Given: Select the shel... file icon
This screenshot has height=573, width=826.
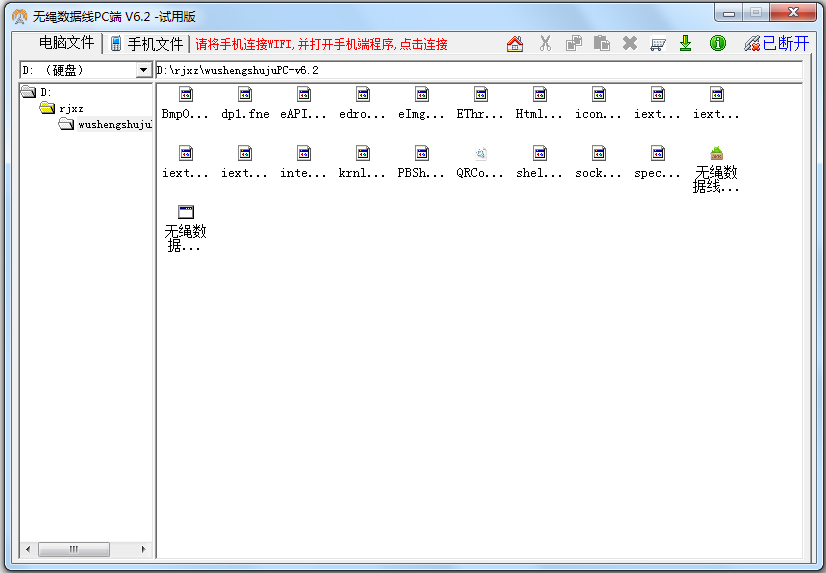Looking at the screenshot, I should click(x=539, y=162).
